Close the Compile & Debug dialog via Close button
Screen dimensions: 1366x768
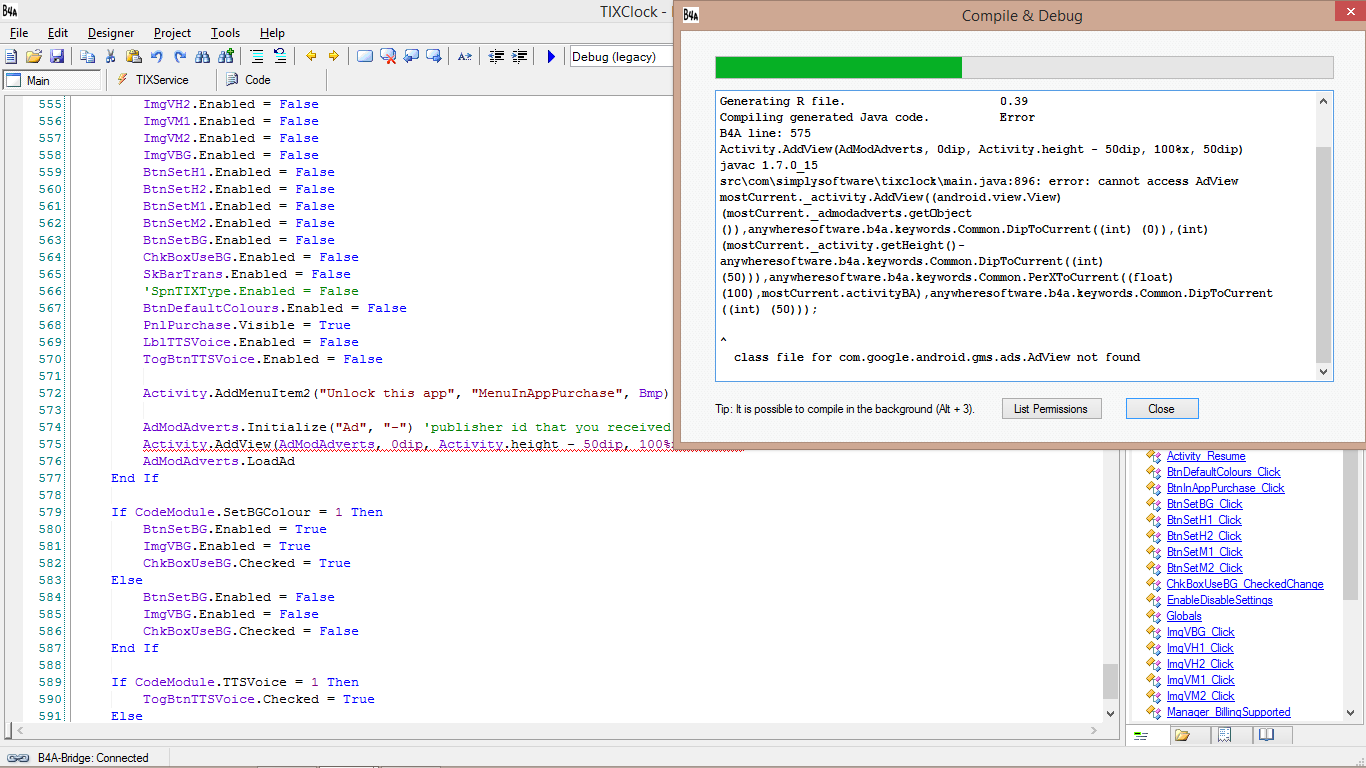(x=1161, y=409)
